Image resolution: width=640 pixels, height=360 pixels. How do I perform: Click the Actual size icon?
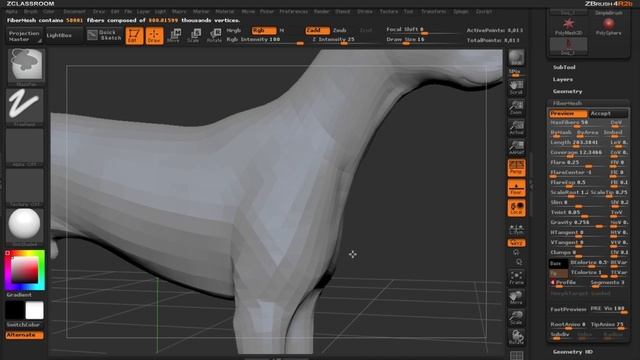[x=516, y=127]
